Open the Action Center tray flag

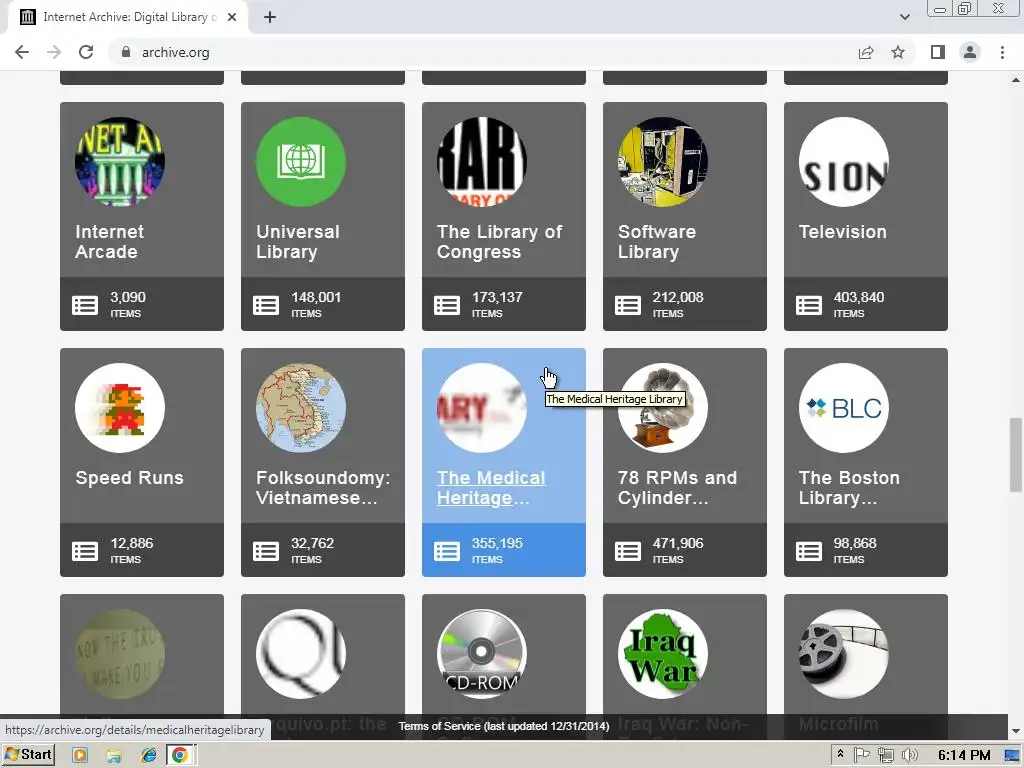point(861,756)
